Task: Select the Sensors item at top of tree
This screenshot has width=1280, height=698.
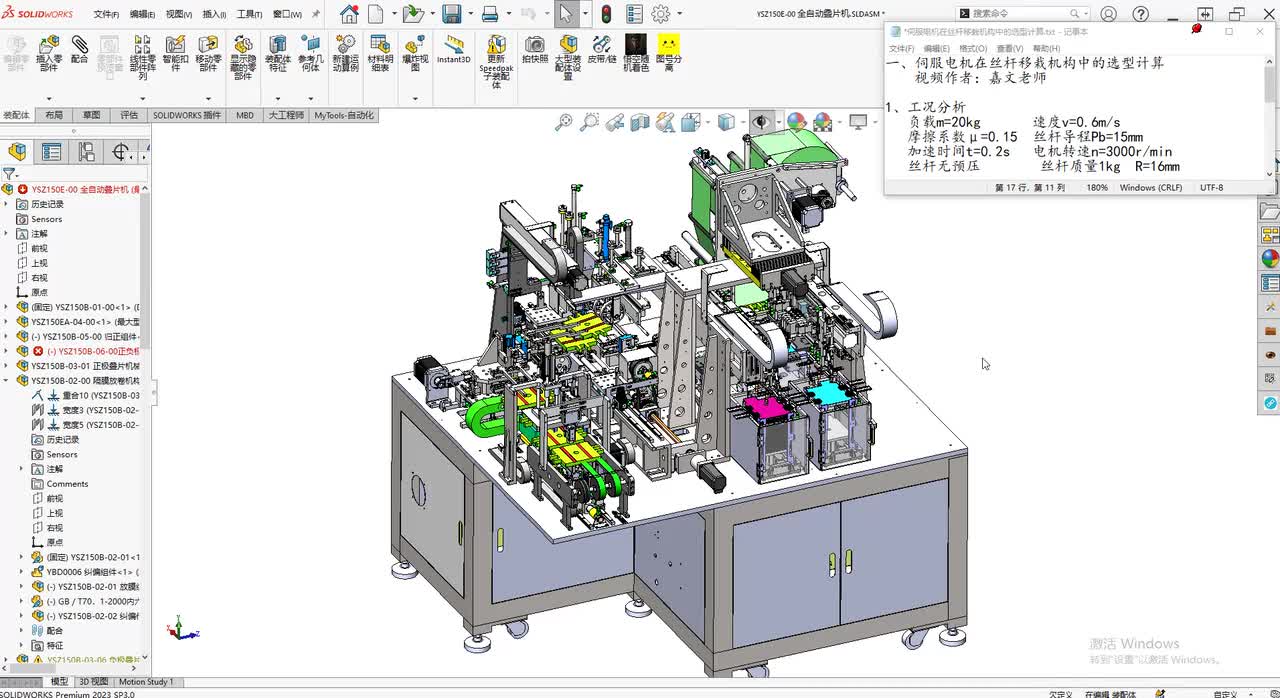Action: (x=46, y=219)
